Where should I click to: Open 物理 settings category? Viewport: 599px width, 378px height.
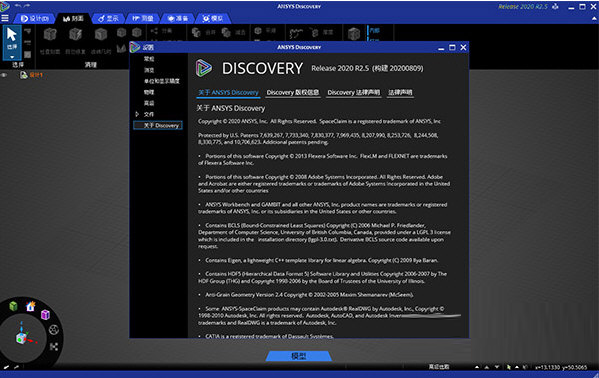coord(149,92)
